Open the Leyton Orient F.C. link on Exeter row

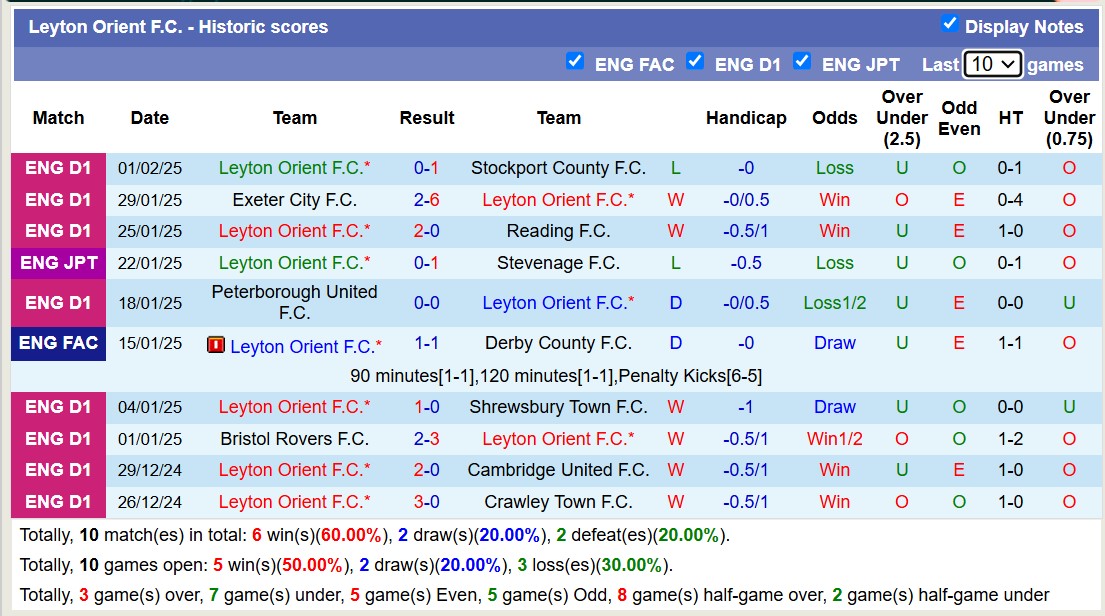(x=559, y=199)
